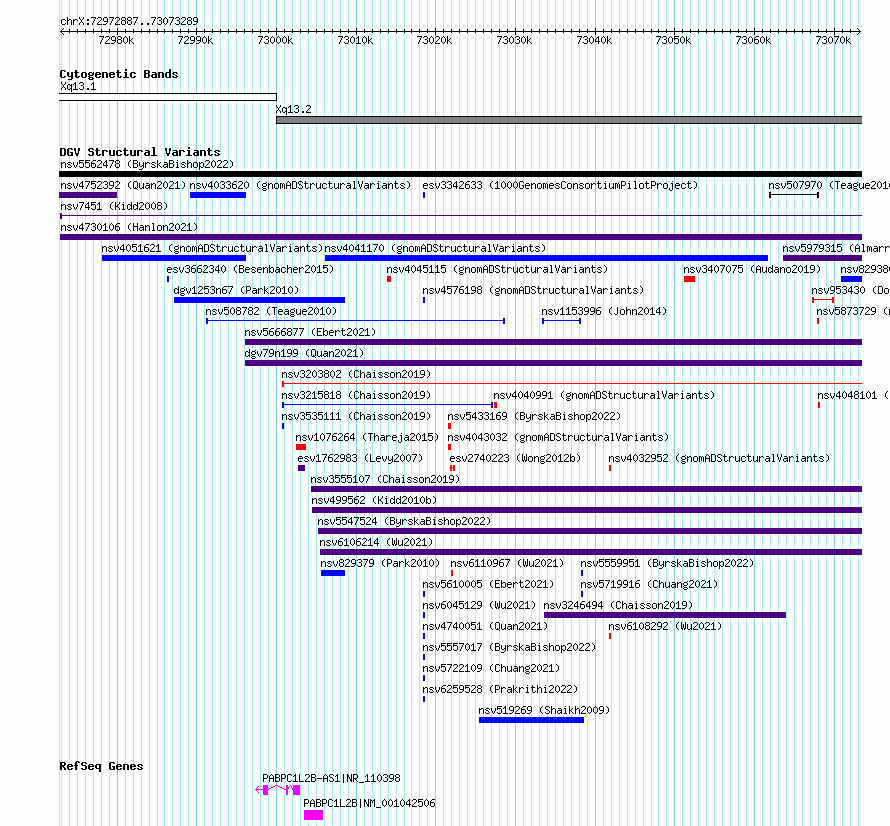Select nsv5719916 (Chuang2021) variant label
This screenshot has width=890, height=826.
649,585
